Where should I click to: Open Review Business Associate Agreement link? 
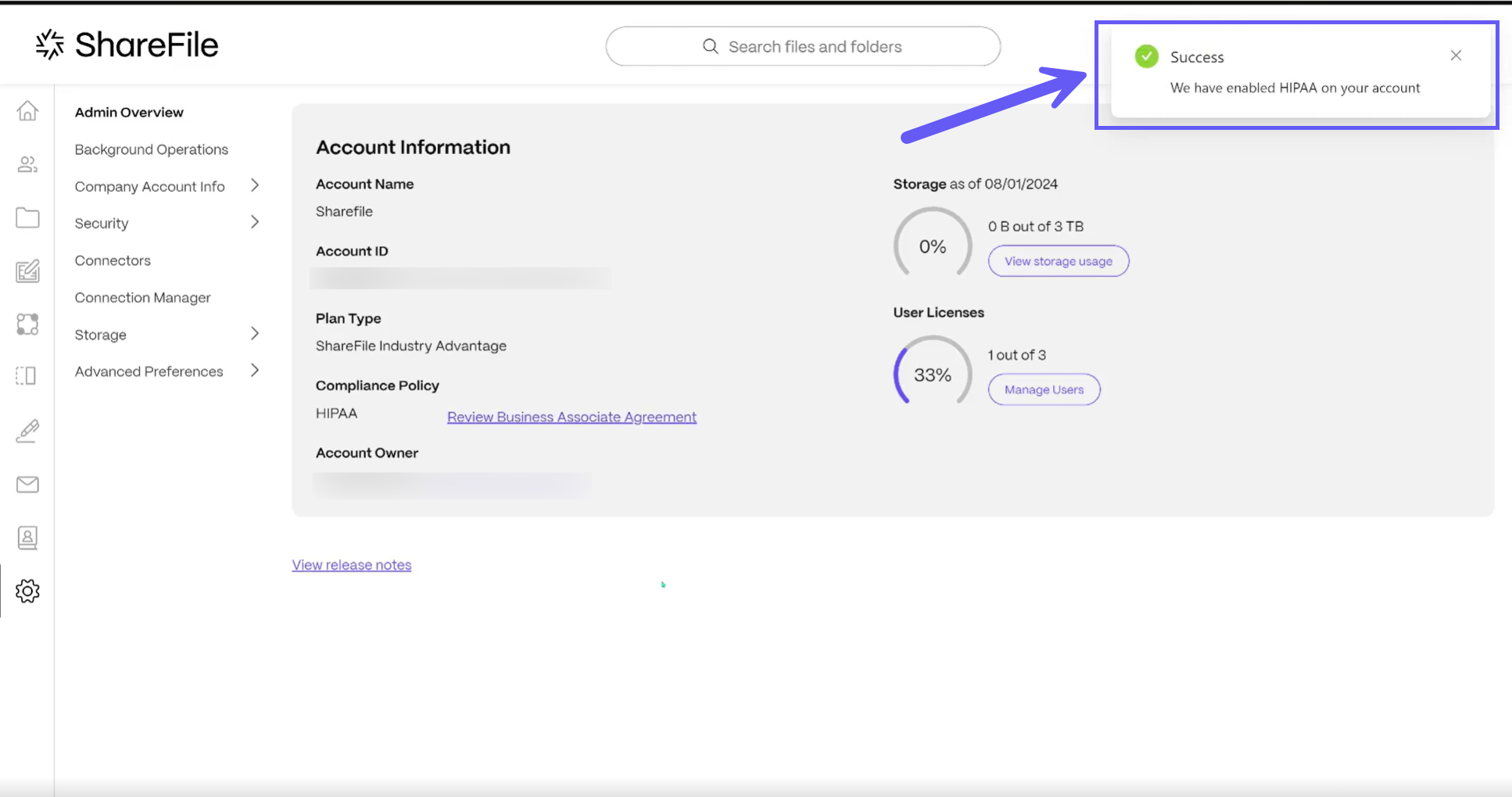pos(571,417)
